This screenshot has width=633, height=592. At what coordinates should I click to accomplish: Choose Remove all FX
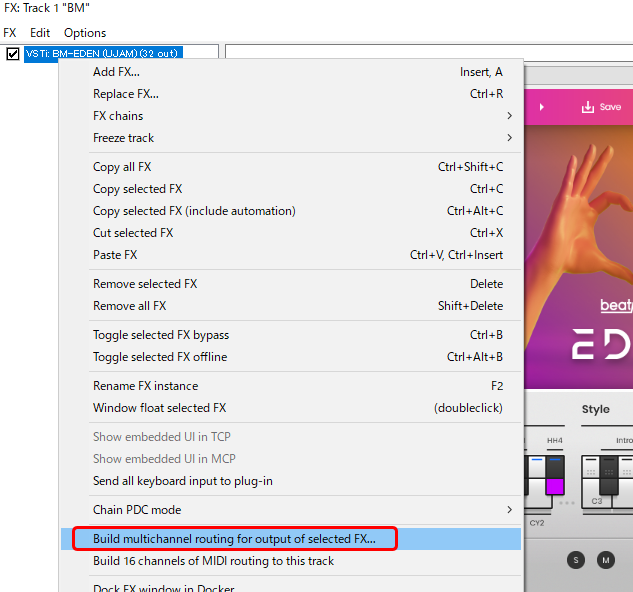coord(291,306)
